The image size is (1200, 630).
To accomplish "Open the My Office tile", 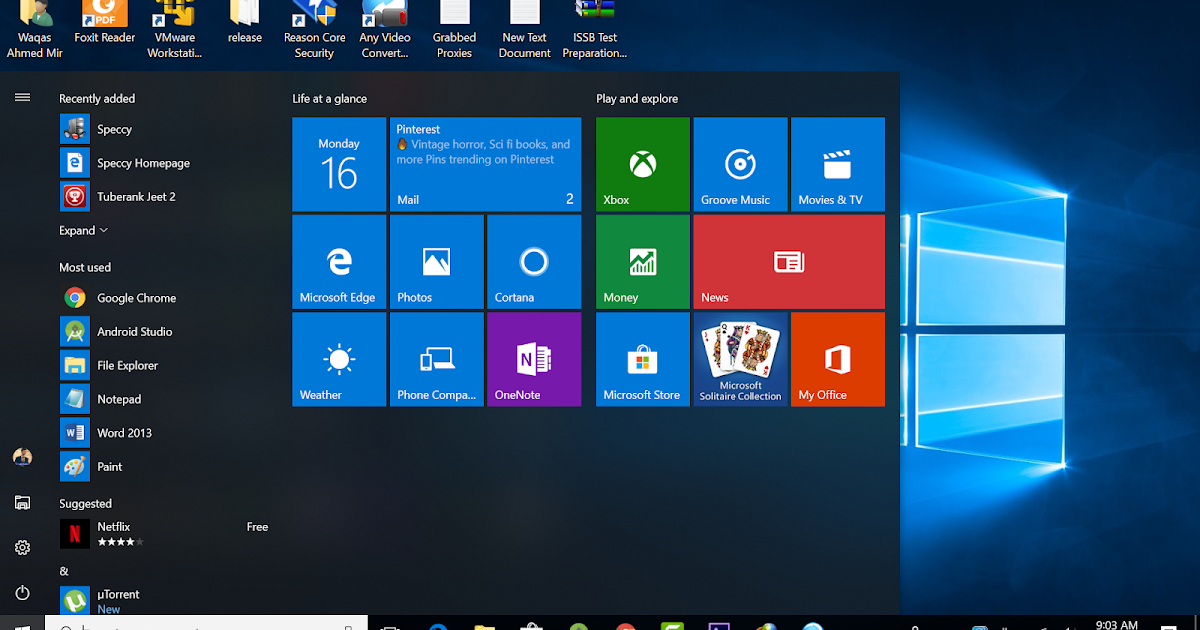I will pyautogui.click(x=838, y=359).
